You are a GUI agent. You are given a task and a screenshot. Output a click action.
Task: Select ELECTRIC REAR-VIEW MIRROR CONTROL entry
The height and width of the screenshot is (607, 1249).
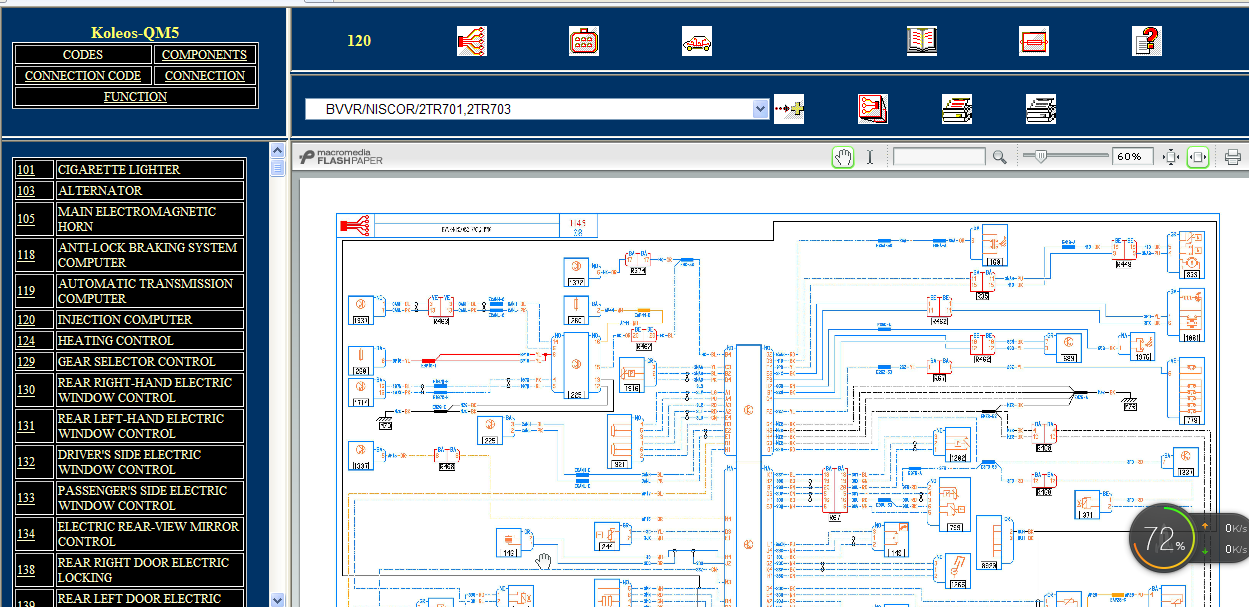150,534
